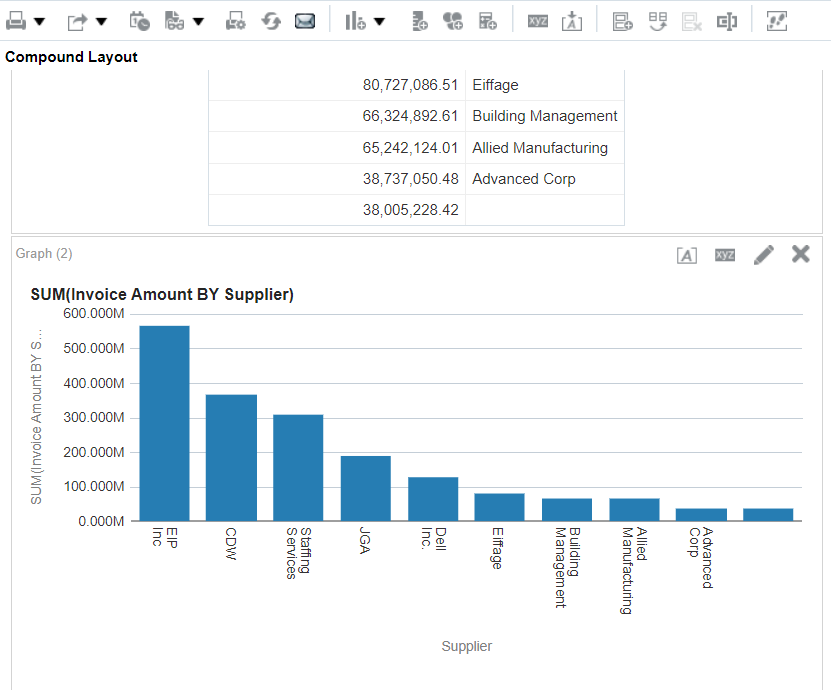Click the 300.000M y-axis label
This screenshot has height=690, width=831.
tap(94, 418)
